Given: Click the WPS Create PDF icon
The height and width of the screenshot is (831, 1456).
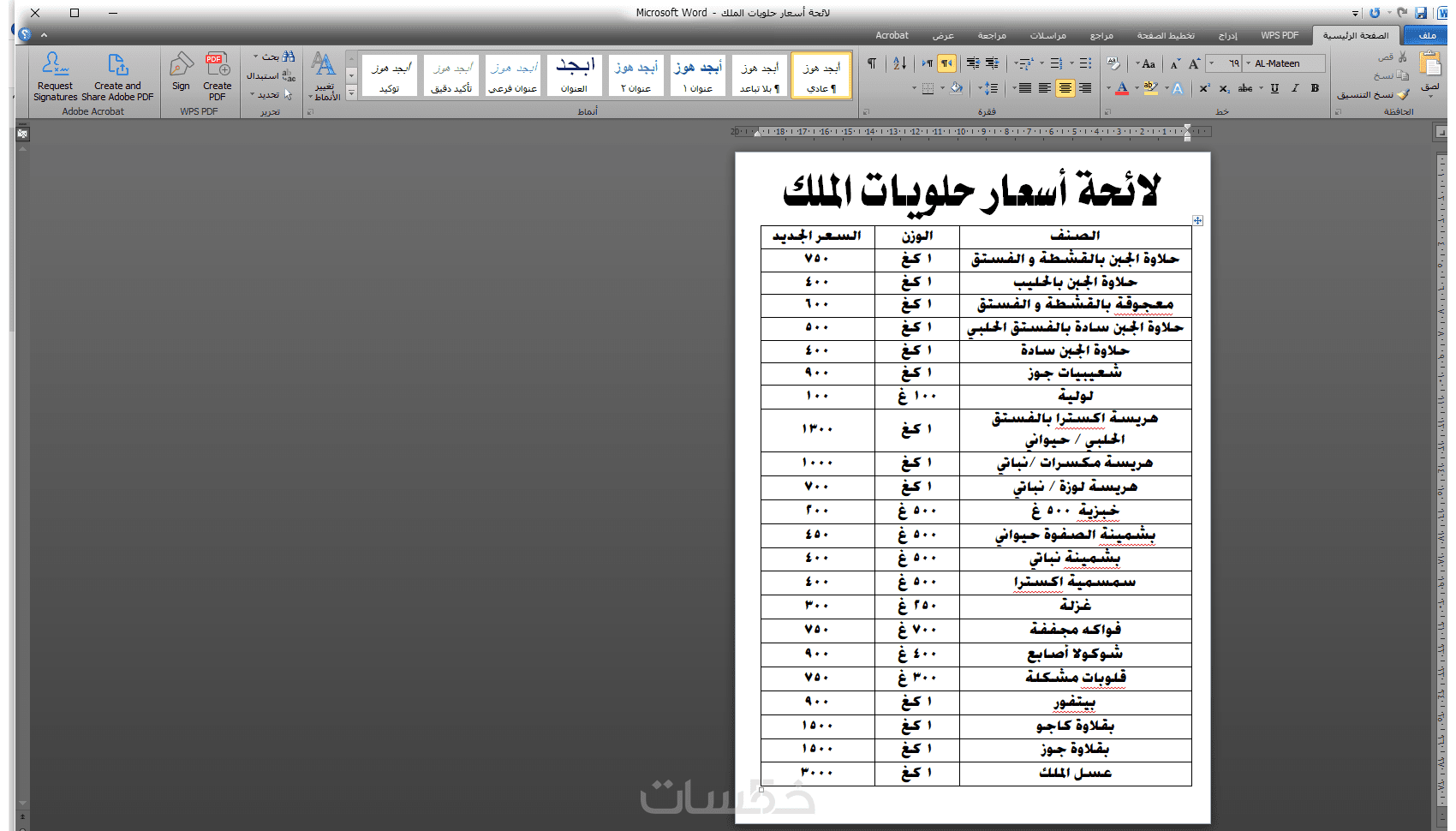Looking at the screenshot, I should 218,64.
